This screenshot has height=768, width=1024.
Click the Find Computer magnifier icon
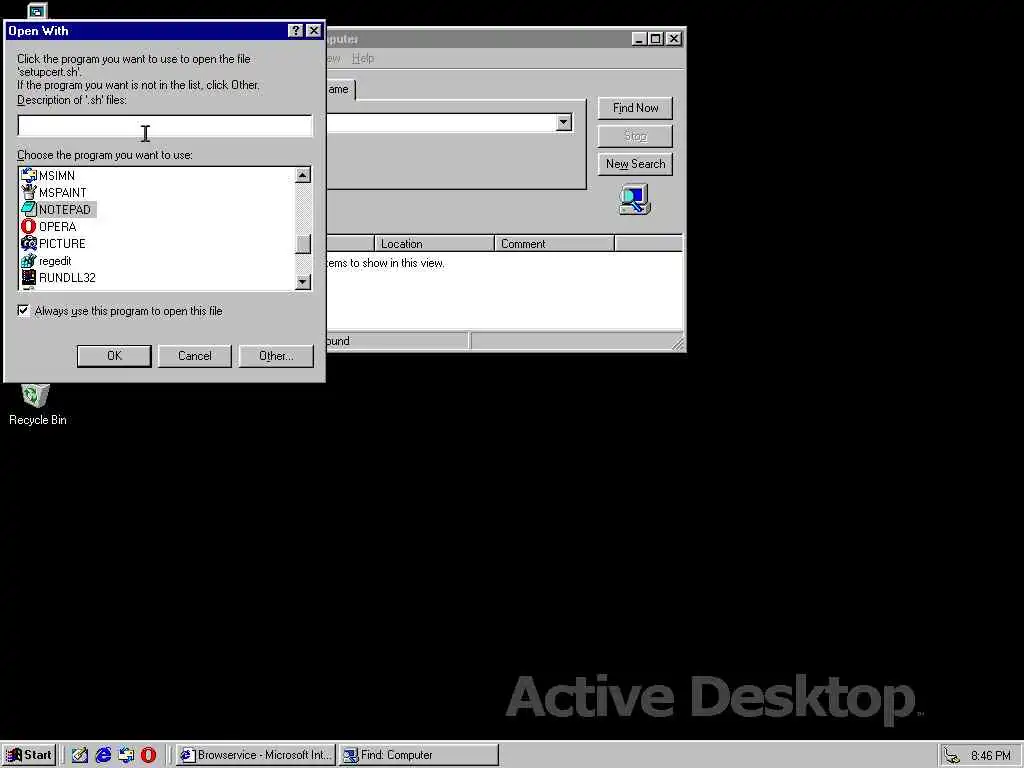point(634,200)
